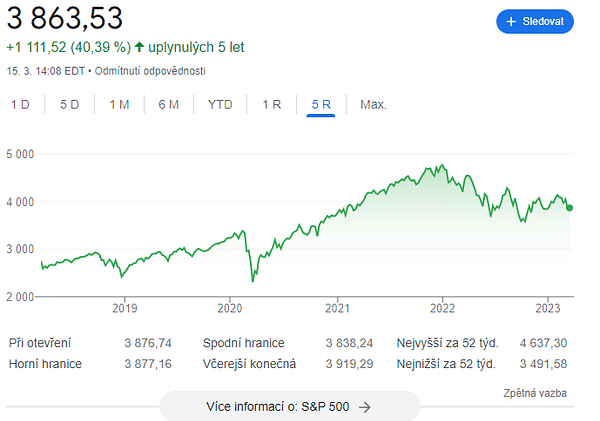The height and width of the screenshot is (421, 600).
Task: Click the 3 000 y-axis label
Action: coord(20,249)
